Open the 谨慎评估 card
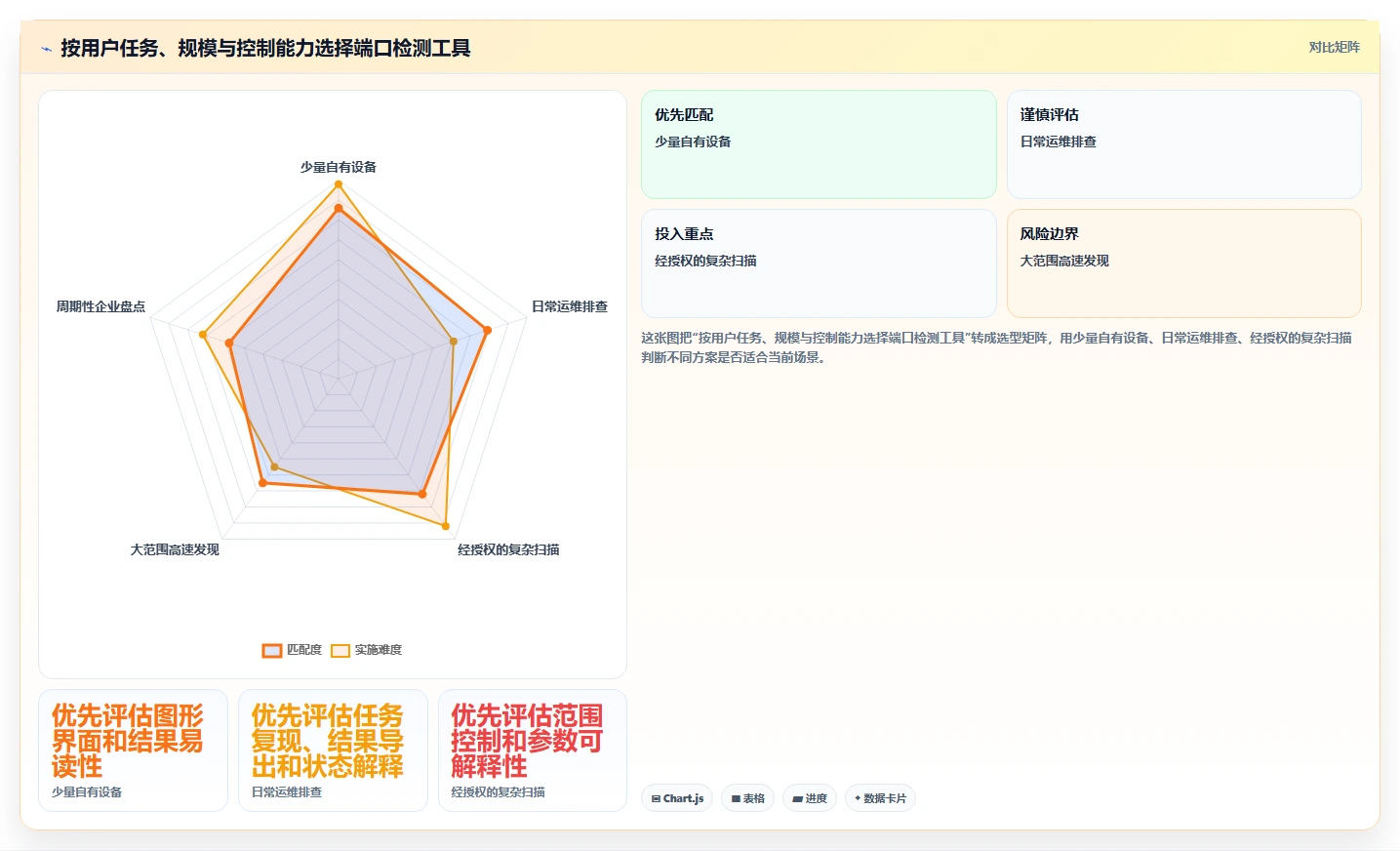Screen dimensions: 1400x851 tap(1183, 144)
